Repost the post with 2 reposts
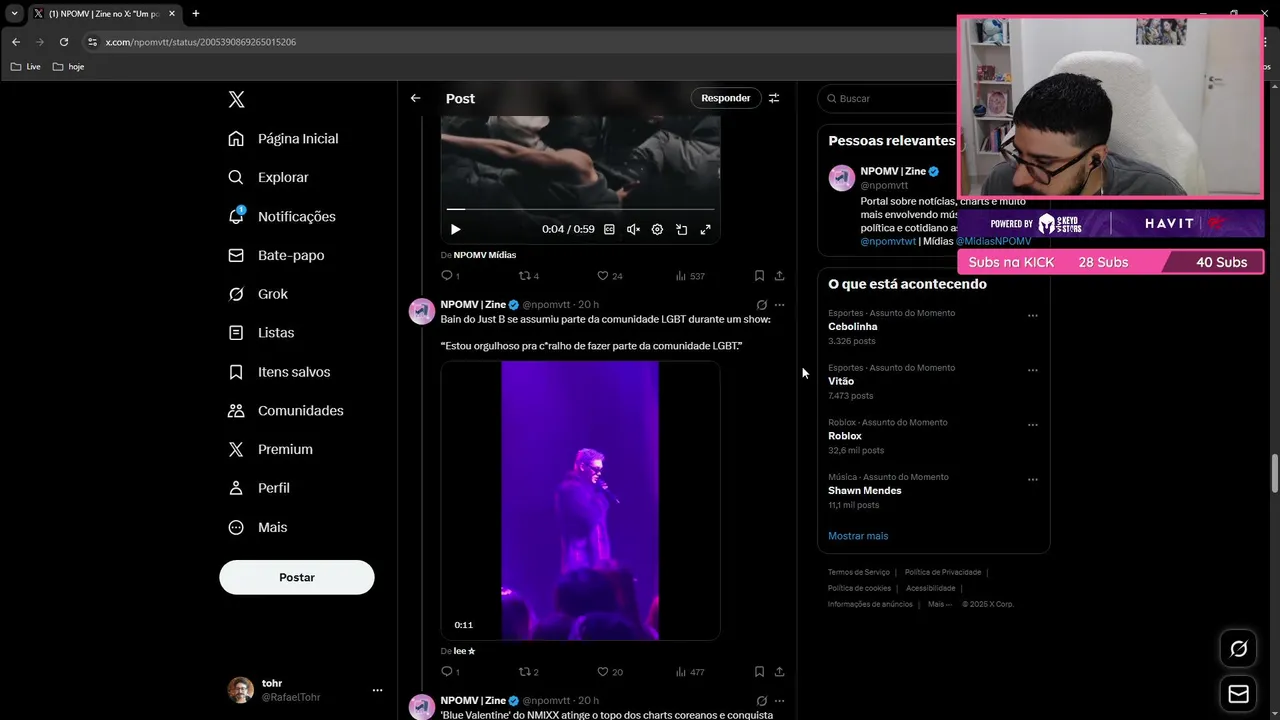The width and height of the screenshot is (1280, 720). (528, 672)
